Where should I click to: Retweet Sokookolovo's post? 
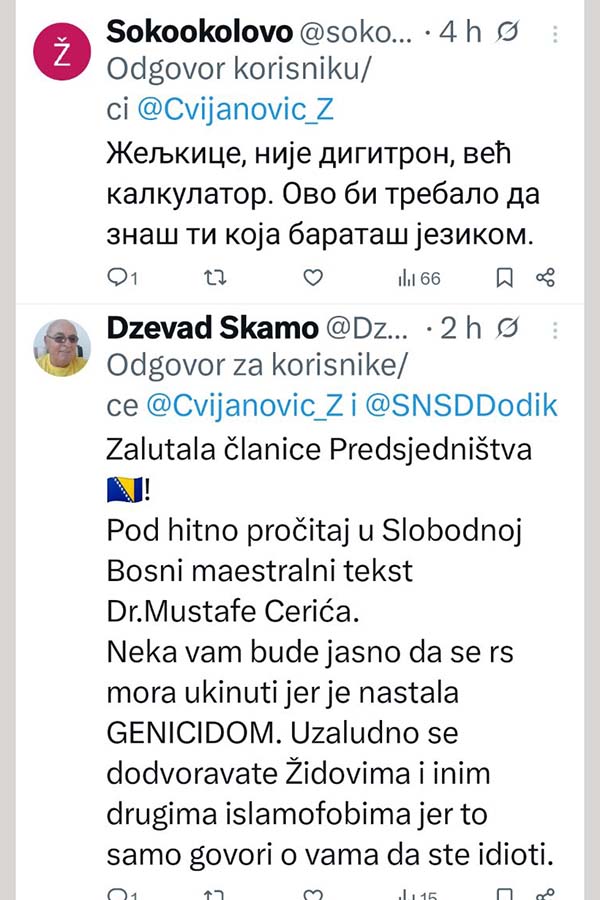[214, 278]
